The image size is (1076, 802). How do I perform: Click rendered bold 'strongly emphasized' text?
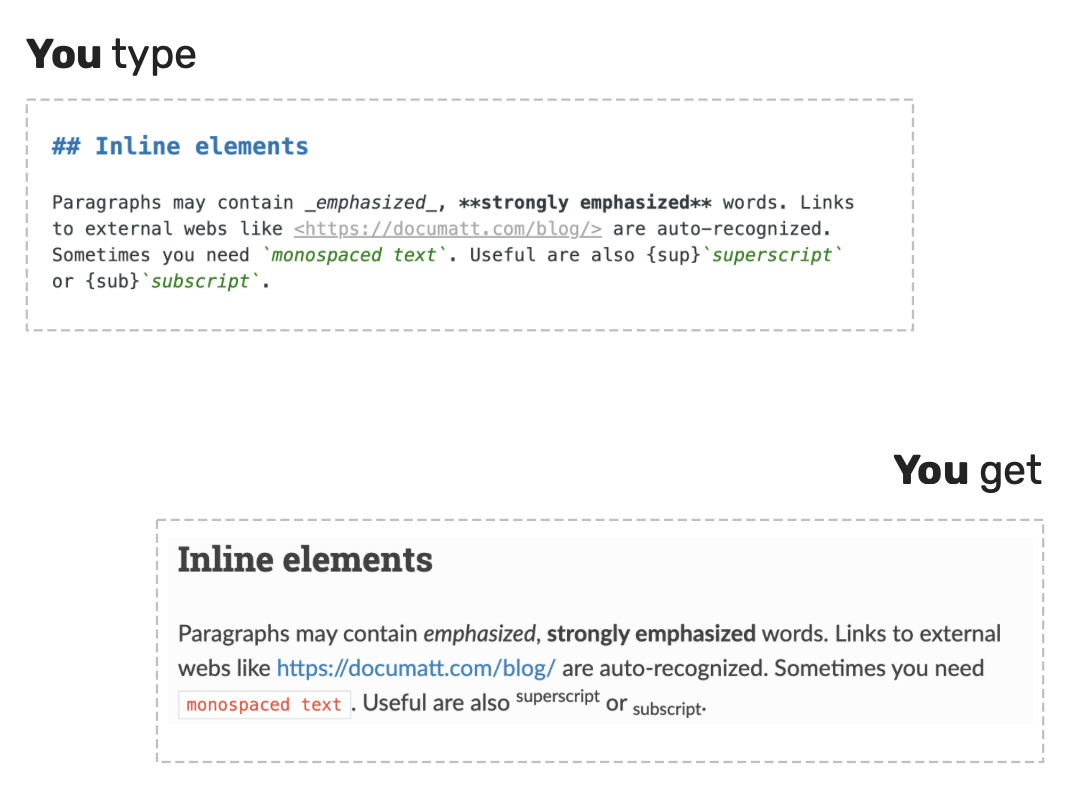[x=651, y=633]
